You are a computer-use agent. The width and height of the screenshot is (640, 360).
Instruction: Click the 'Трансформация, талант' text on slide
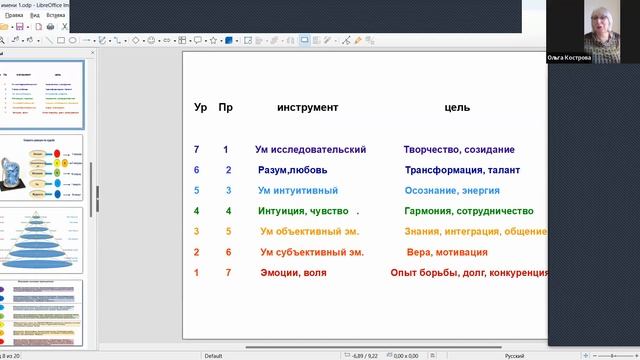tap(462, 170)
